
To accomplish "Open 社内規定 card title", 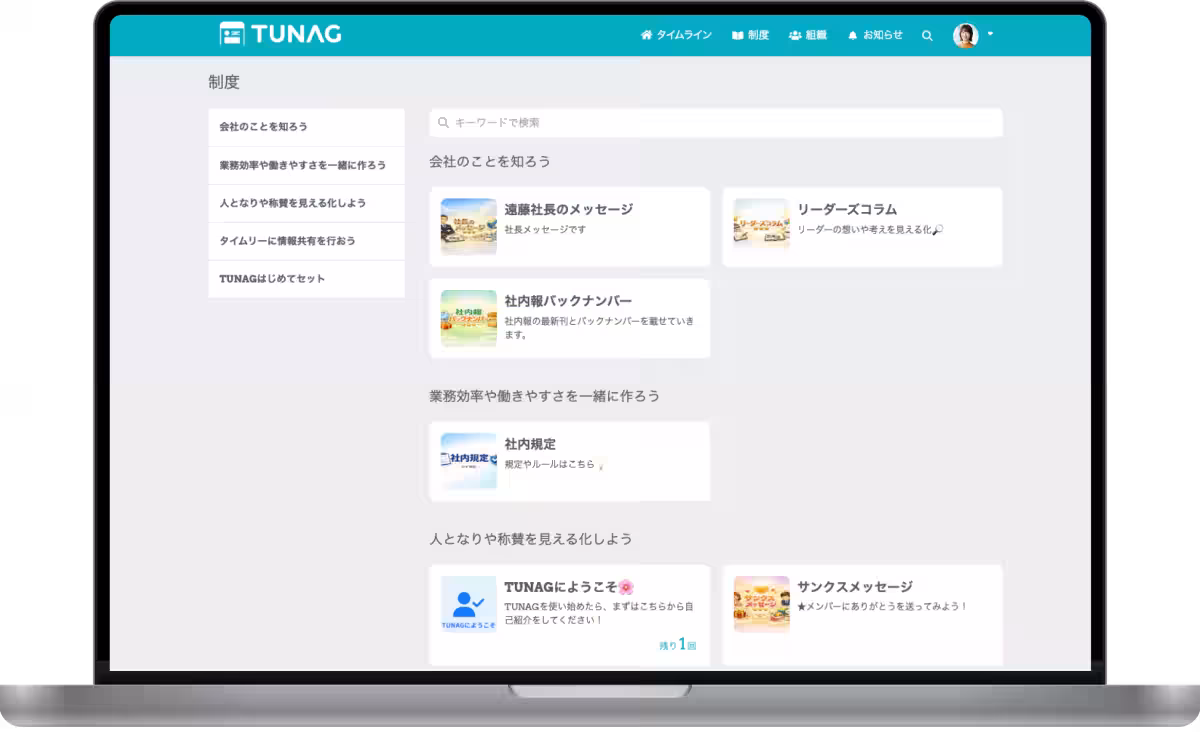I will (530, 443).
